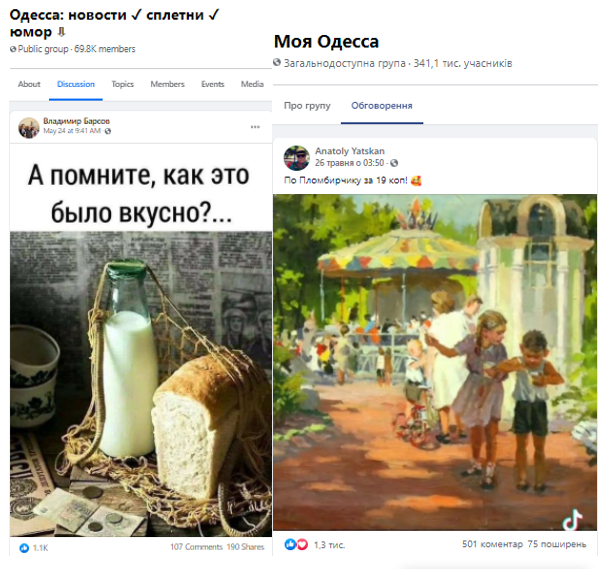Click the globe icon beside Public group
Viewport: 606px width, 569px height.
pyautogui.click(x=13, y=49)
